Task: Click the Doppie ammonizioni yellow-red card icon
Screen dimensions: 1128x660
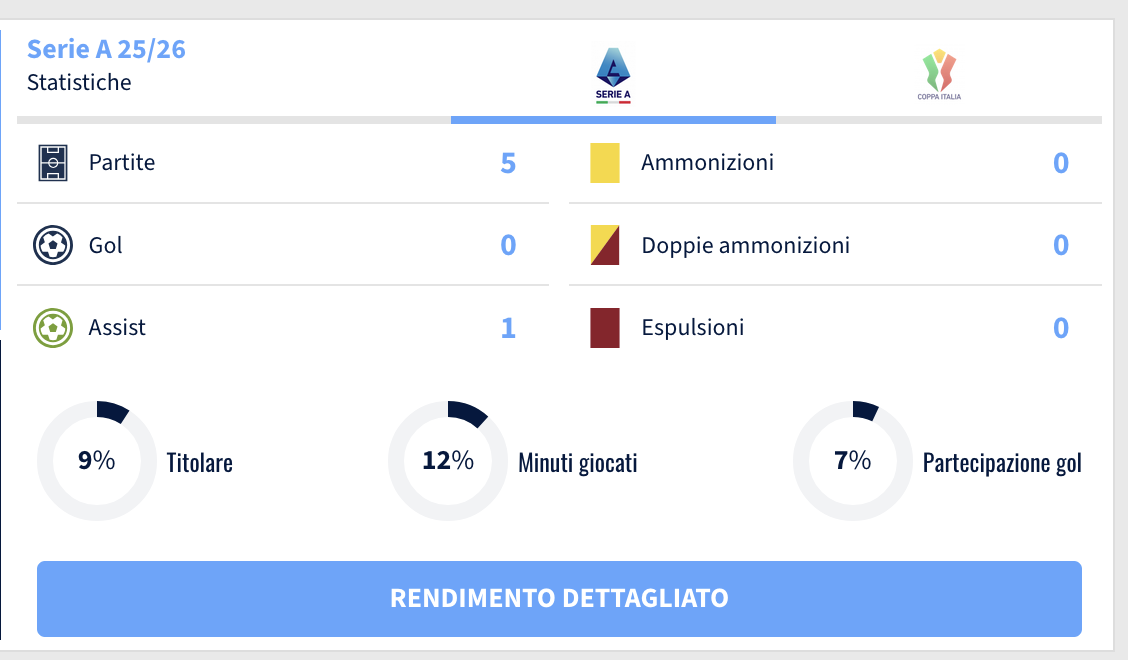Action: tap(605, 245)
